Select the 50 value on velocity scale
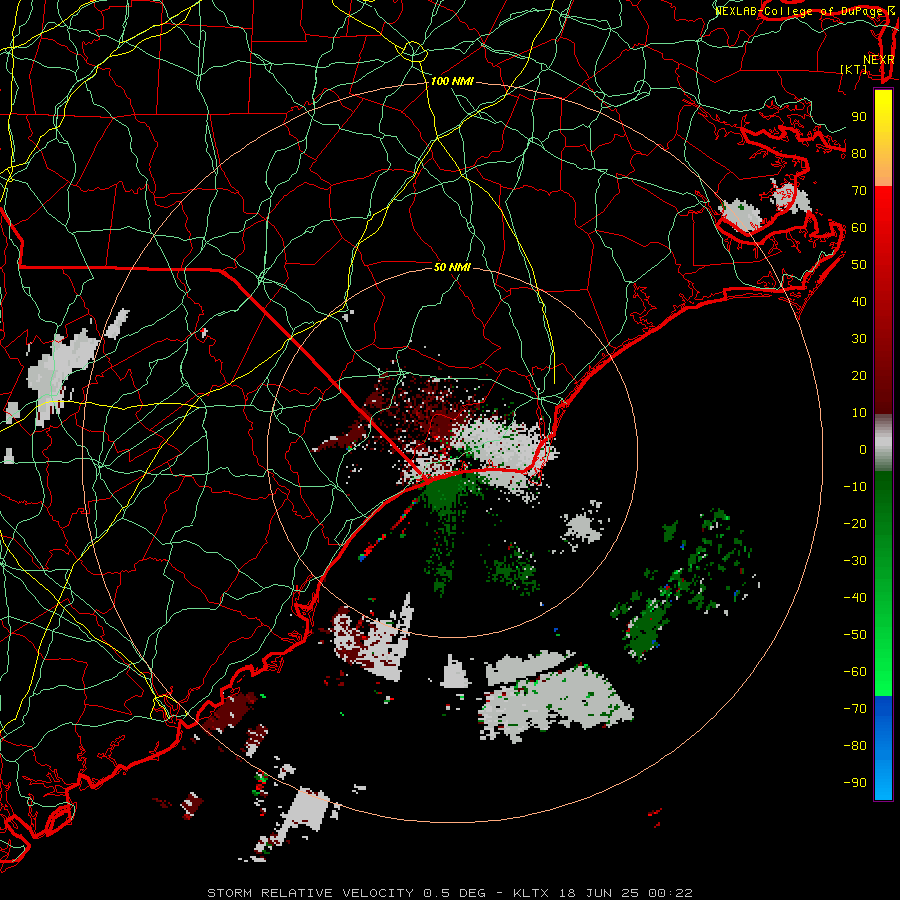Viewport: 900px width, 900px height. click(x=859, y=265)
